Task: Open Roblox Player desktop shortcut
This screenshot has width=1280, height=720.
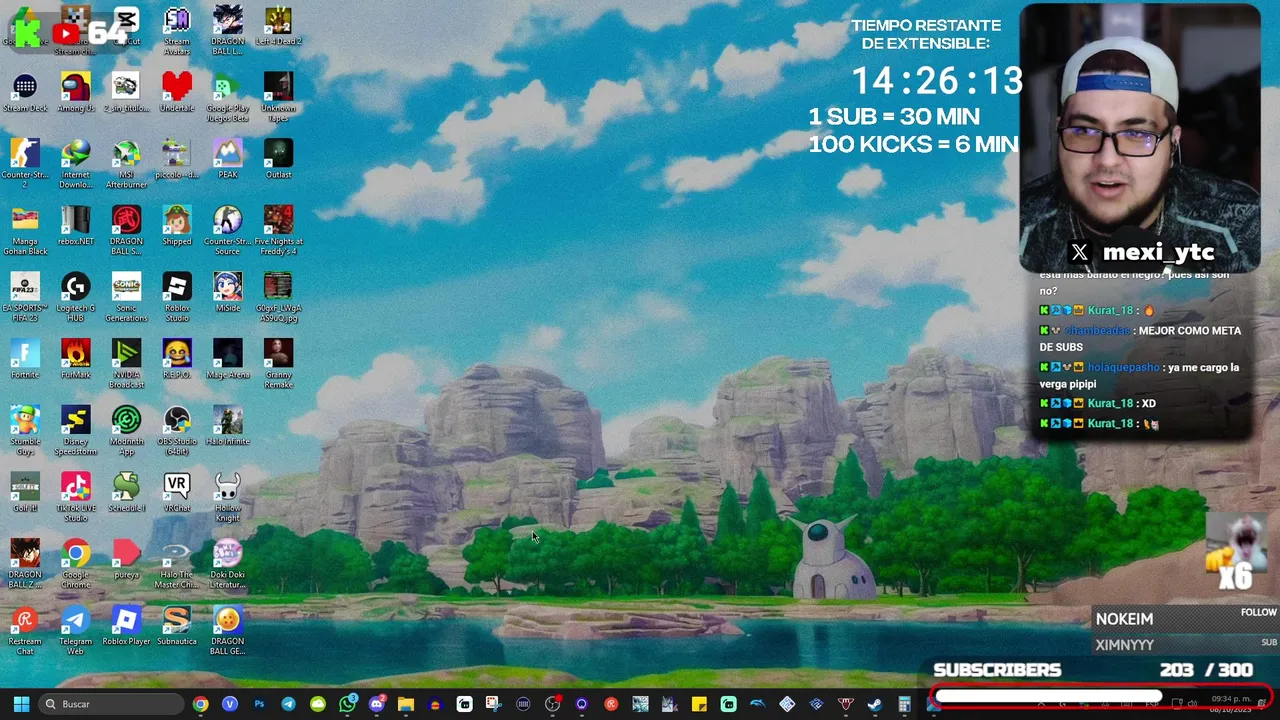Action: point(126,627)
